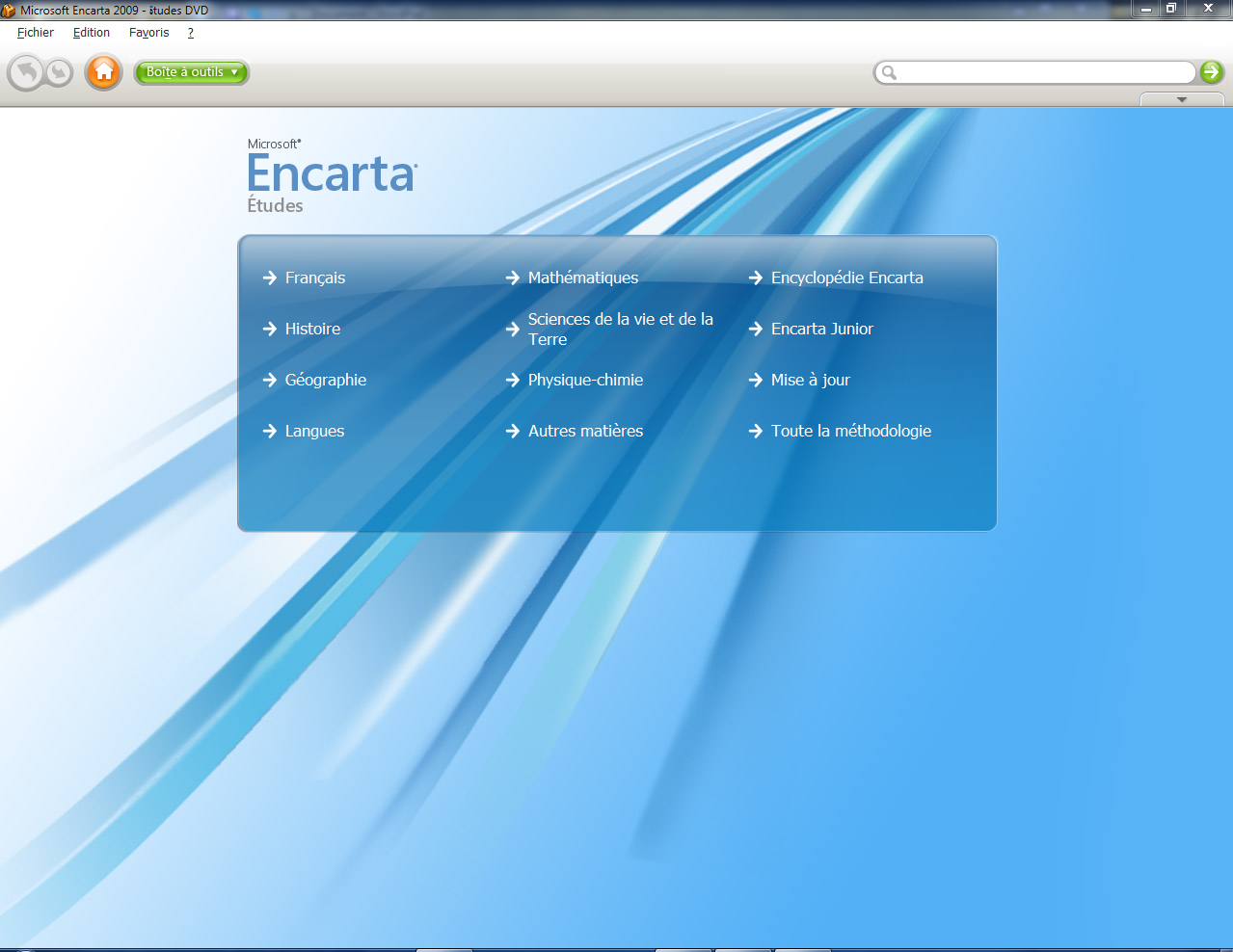This screenshot has width=1233, height=952.
Task: Open the ? help menu
Action: click(191, 33)
